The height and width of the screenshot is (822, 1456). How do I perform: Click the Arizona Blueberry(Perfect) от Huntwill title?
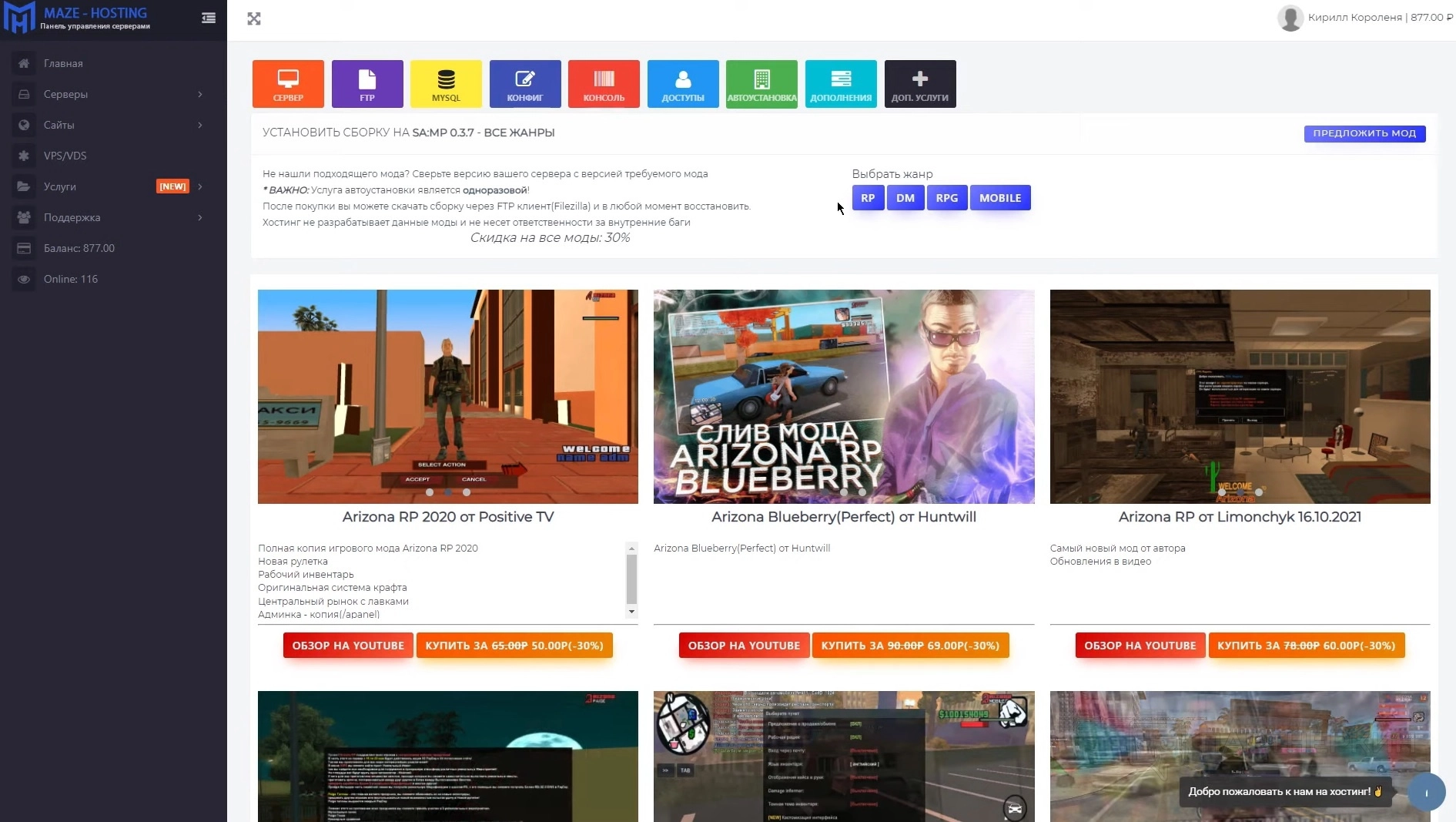(844, 517)
